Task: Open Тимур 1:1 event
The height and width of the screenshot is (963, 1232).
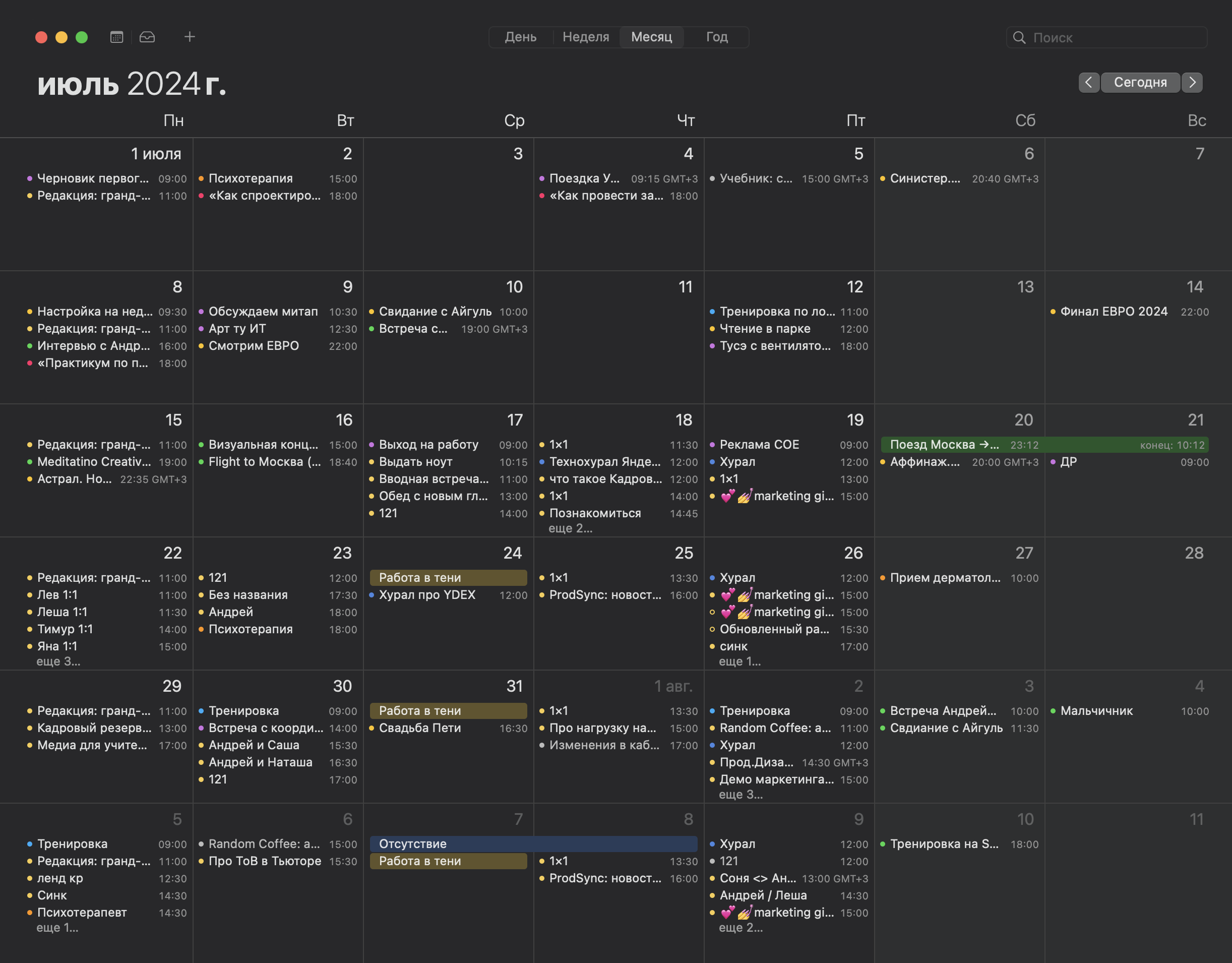Action: point(107,630)
